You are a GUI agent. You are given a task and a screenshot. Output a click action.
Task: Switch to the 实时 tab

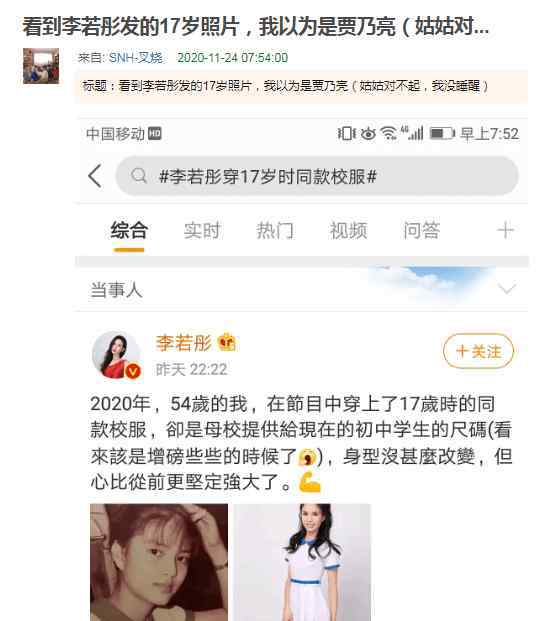[x=202, y=230]
